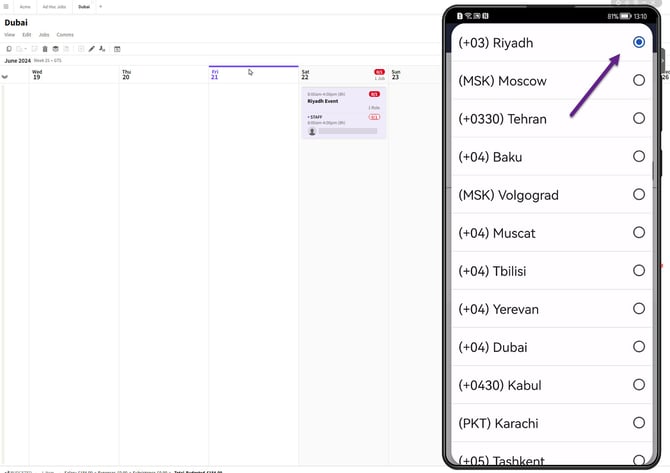Image resolution: width=670 pixels, height=473 pixels.
Task: Select the (+04) Dubai radio button
Action: click(639, 347)
